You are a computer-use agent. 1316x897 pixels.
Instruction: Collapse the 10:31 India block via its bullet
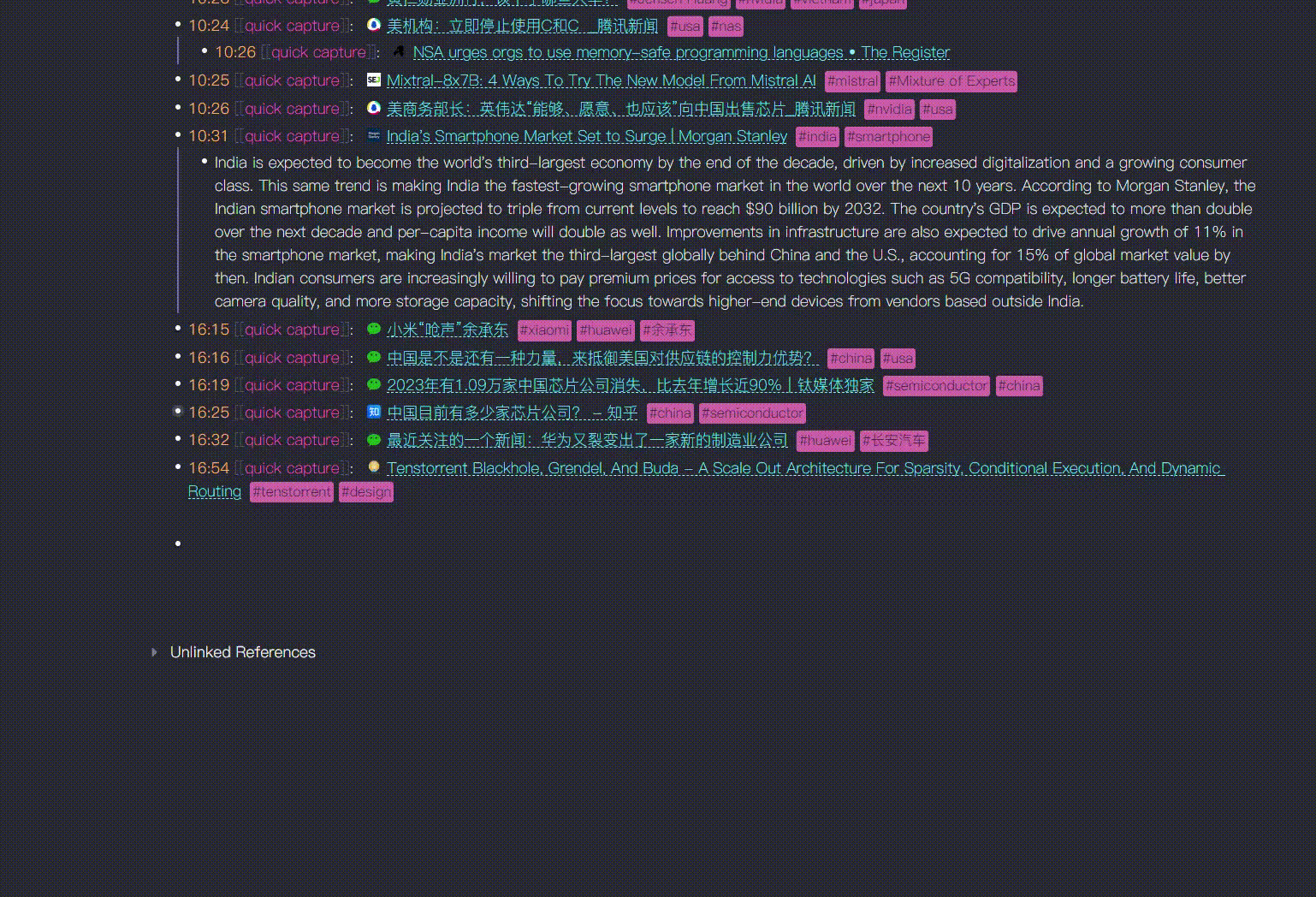tap(178, 135)
